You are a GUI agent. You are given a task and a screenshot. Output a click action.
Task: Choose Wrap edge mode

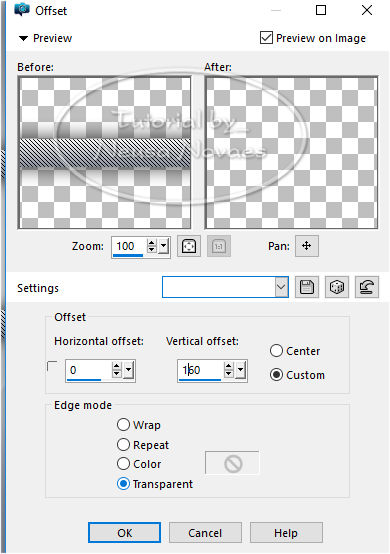[123, 424]
